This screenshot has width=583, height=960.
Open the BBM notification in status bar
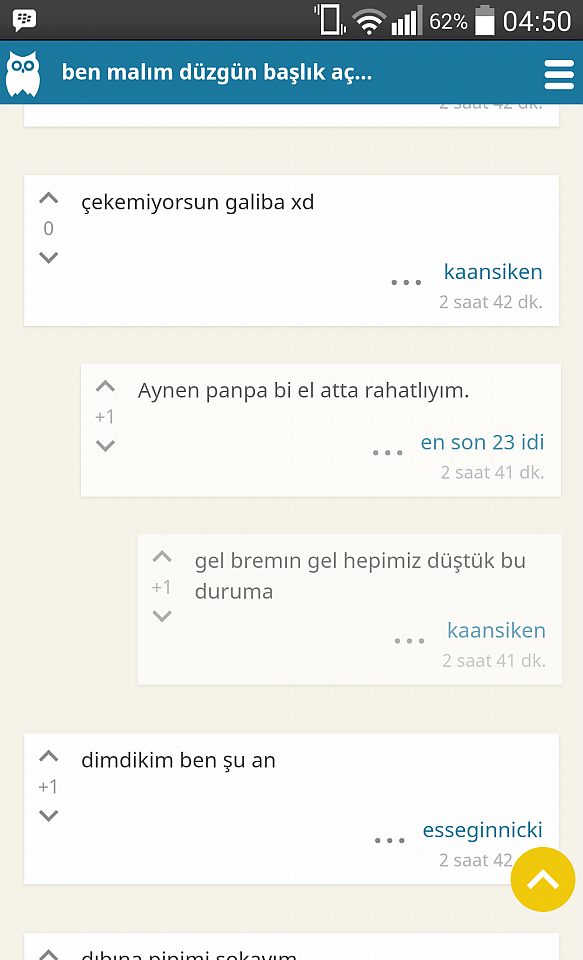click(24, 21)
